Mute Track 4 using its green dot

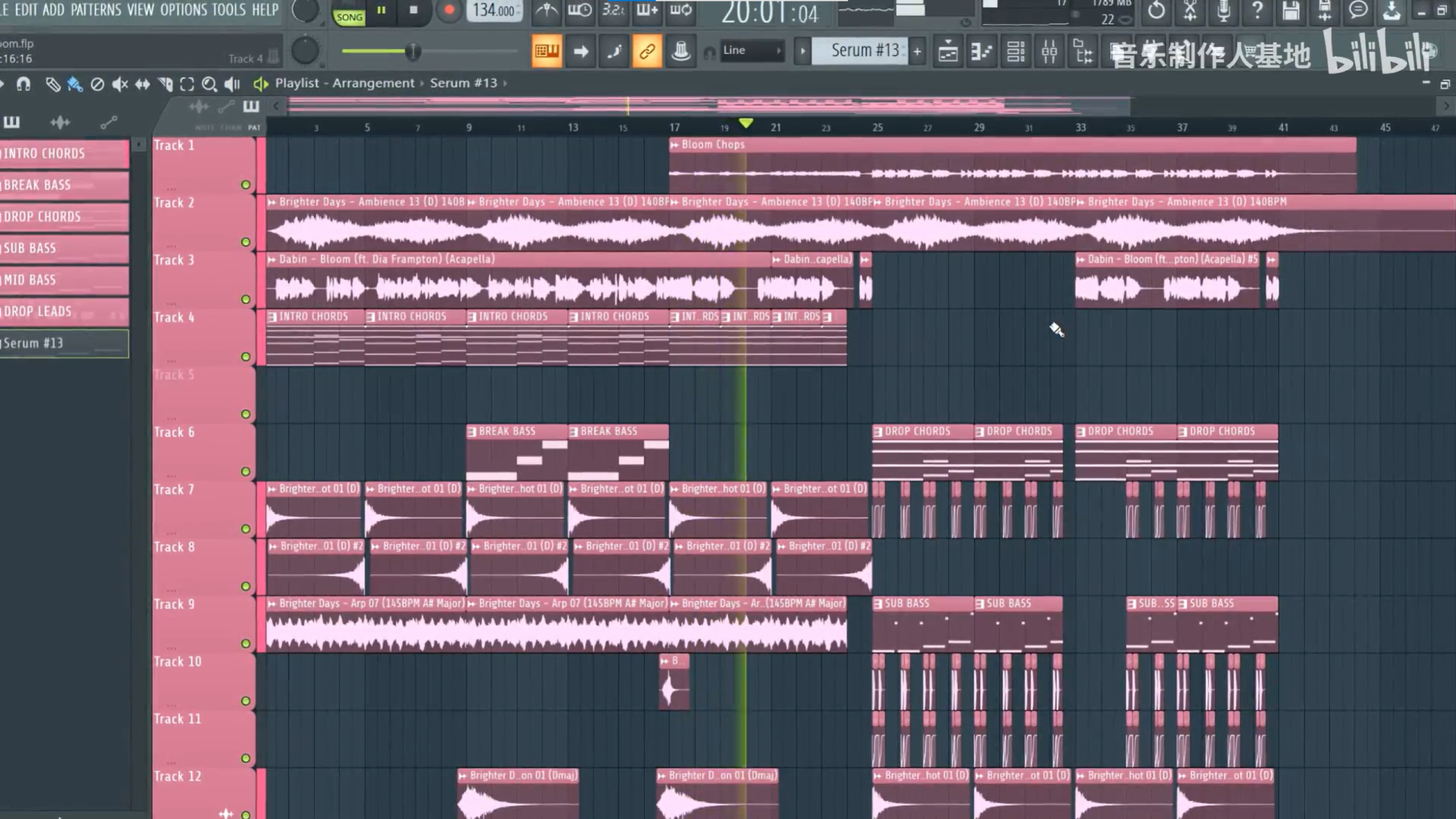[246, 357]
